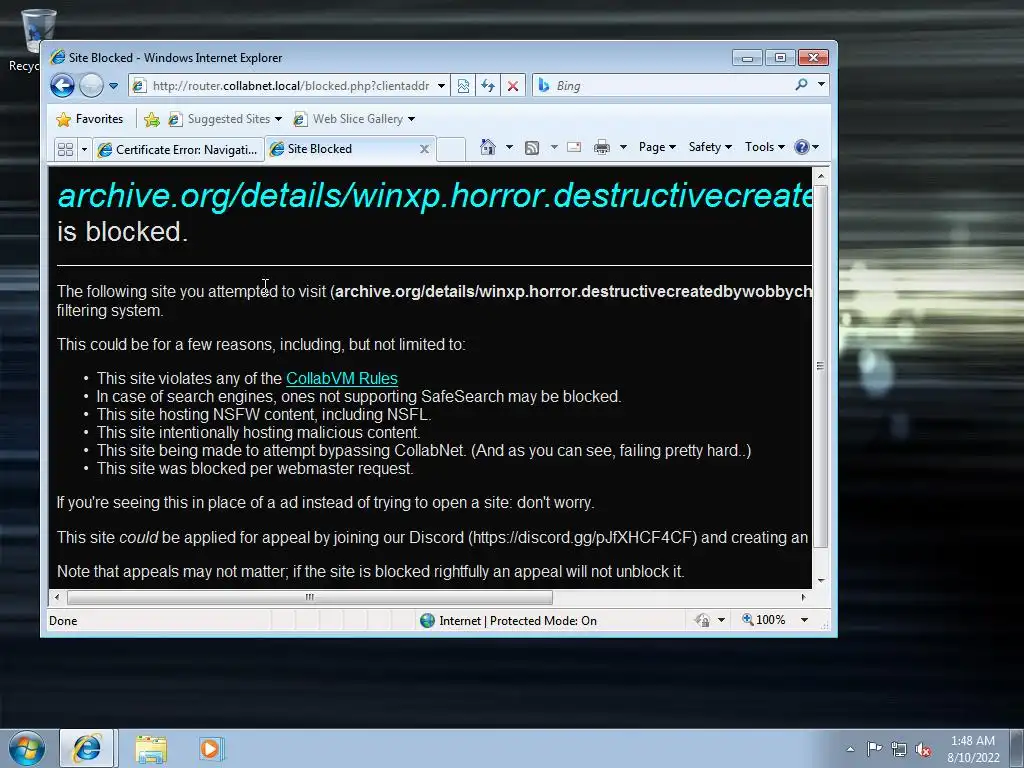Screen dimensions: 1024x768
Task: Stop loading with the red X icon
Action: pyautogui.click(x=513, y=86)
